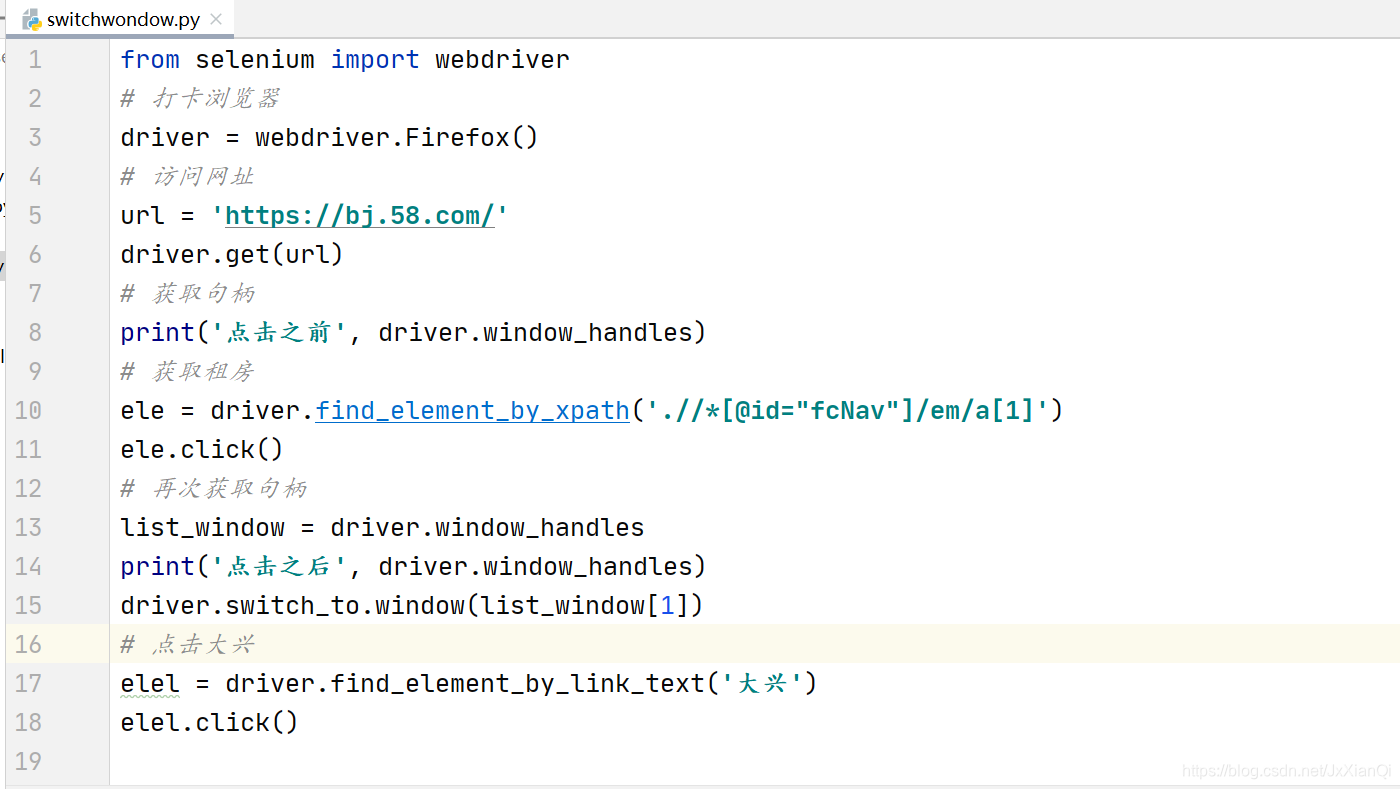Click the underlined 'ele1' variable on line 17

[x=150, y=683]
